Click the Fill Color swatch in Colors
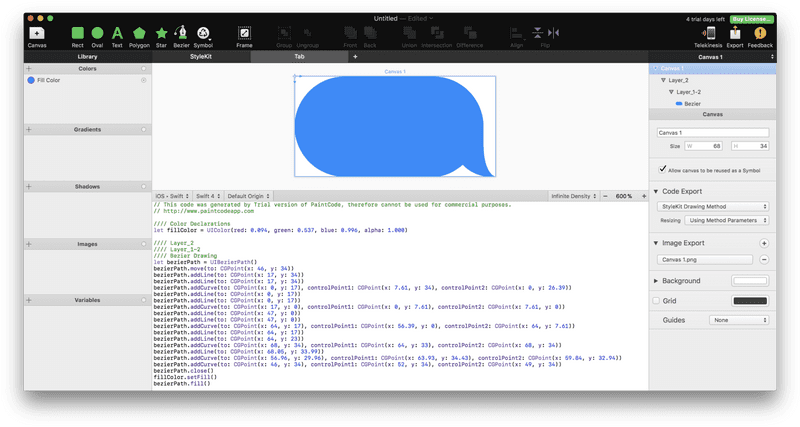800x427 pixels. pos(31,79)
